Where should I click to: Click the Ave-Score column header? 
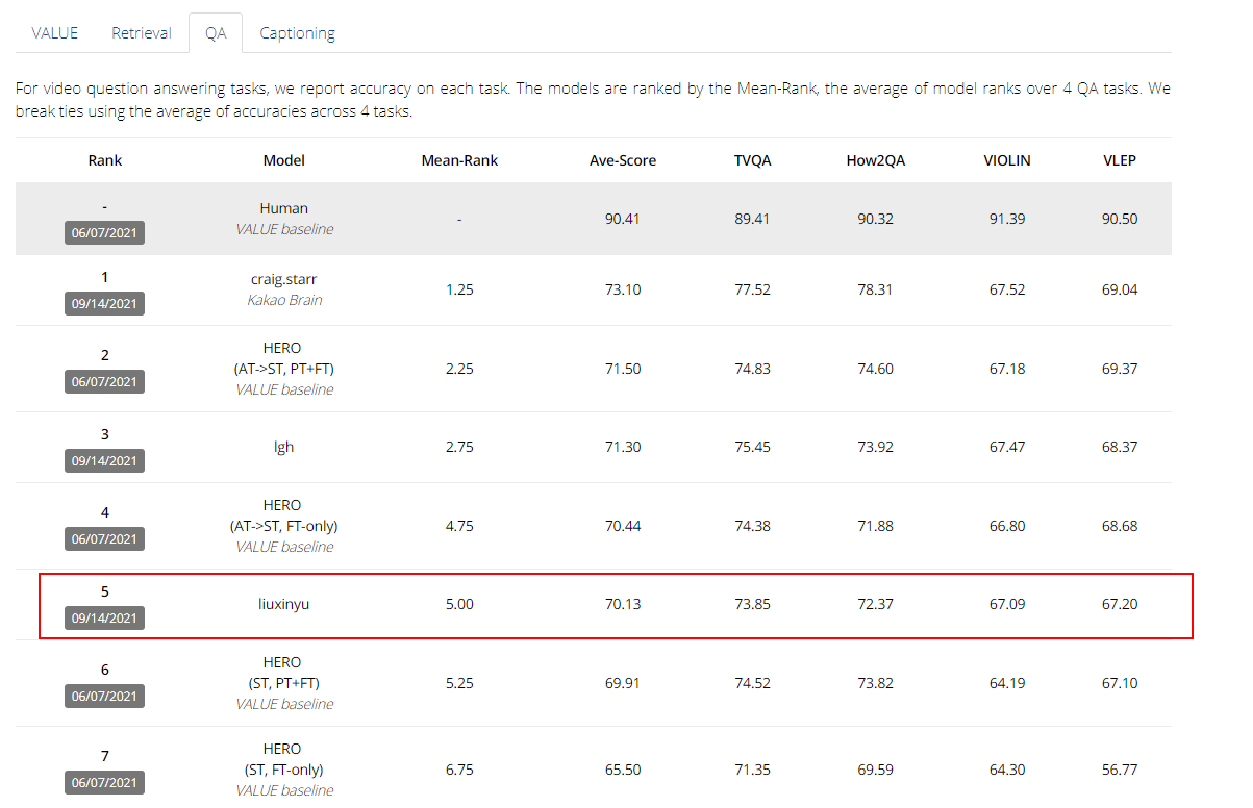[622, 161]
